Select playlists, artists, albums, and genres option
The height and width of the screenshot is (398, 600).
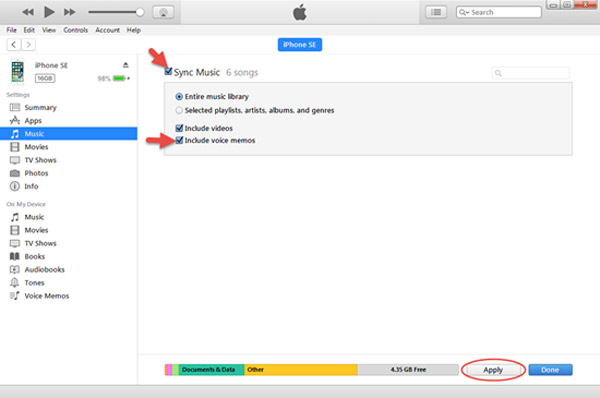(179, 110)
